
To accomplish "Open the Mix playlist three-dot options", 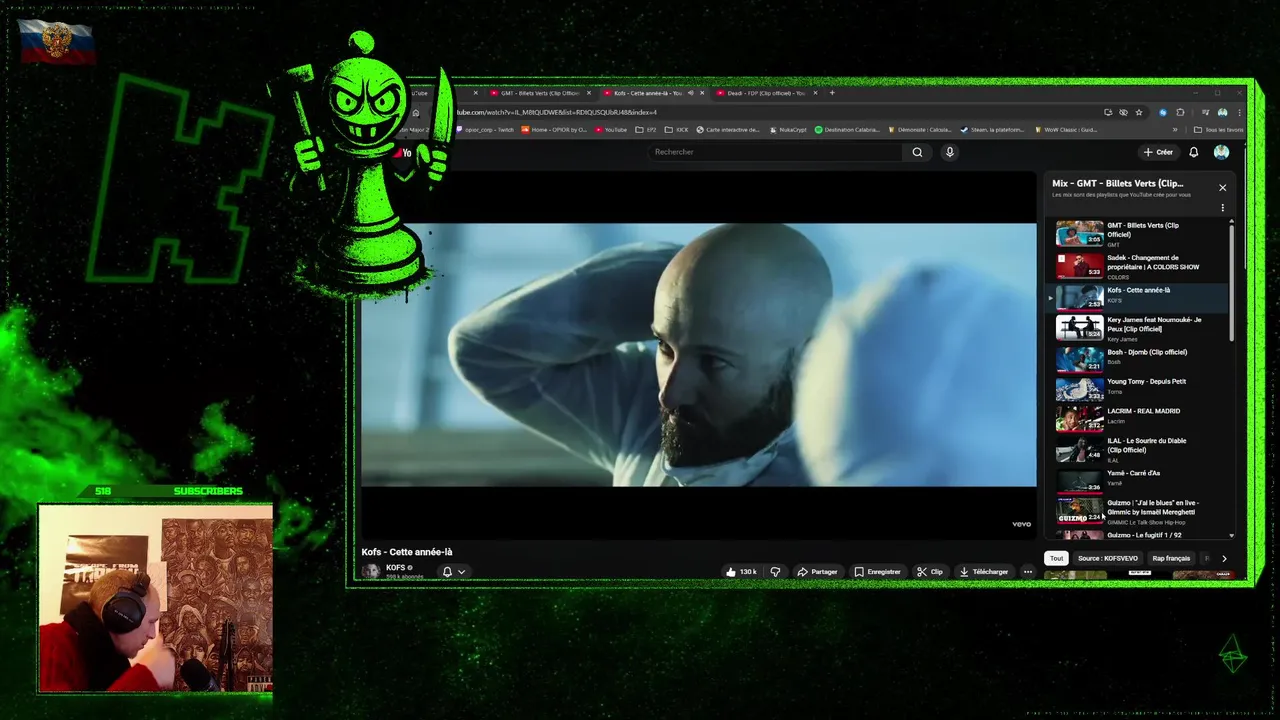I will coord(1222,208).
